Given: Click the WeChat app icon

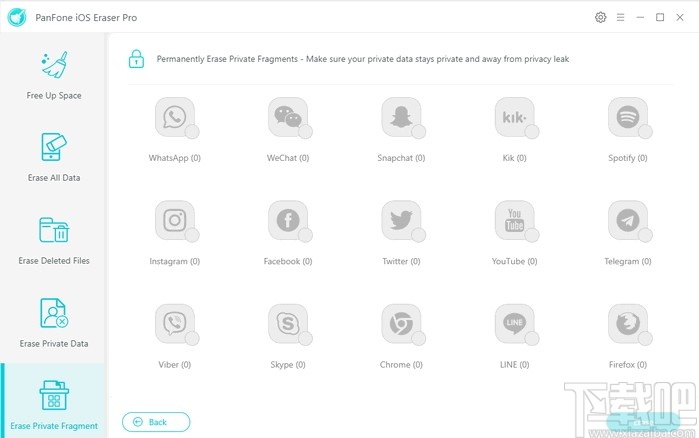Looking at the screenshot, I should click(x=288, y=117).
